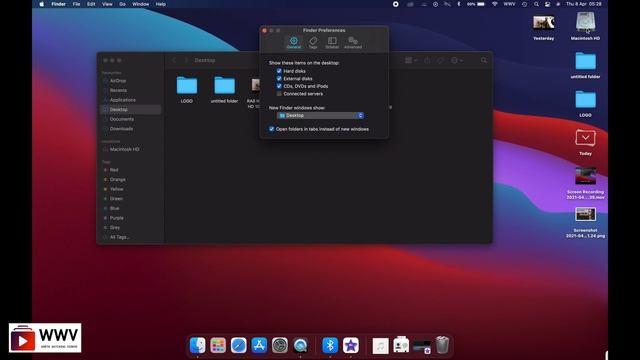Select the Green tag in sidebar
640x360 pixels.
tap(131, 199)
